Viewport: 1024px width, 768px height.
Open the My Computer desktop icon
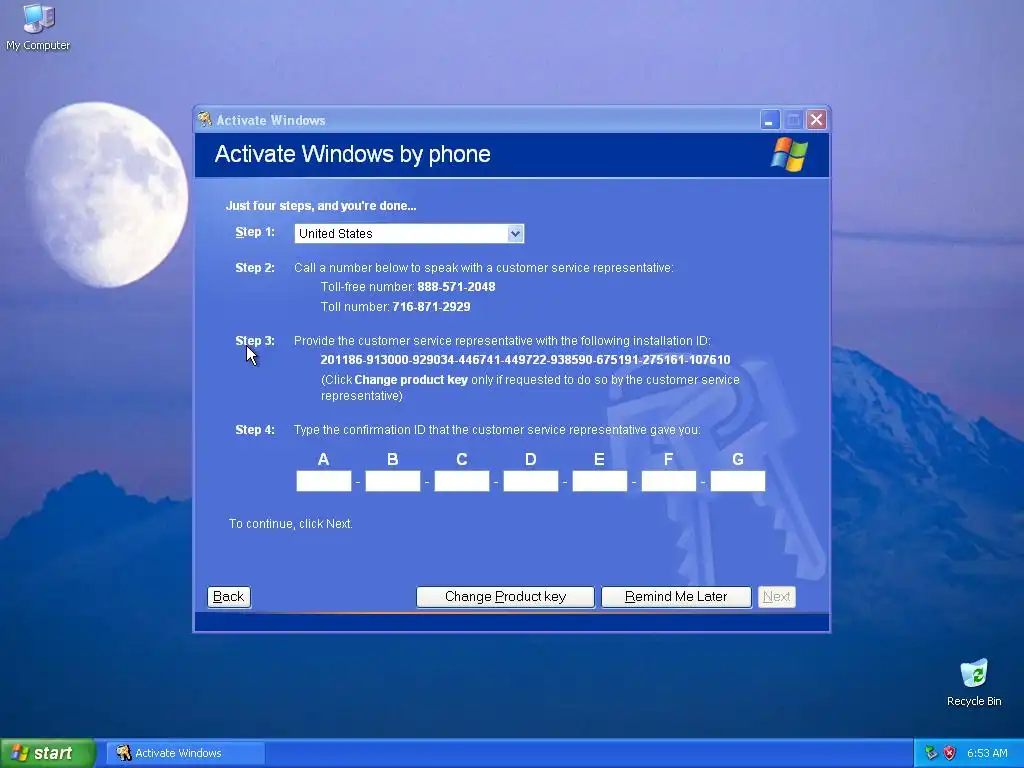[x=38, y=26]
